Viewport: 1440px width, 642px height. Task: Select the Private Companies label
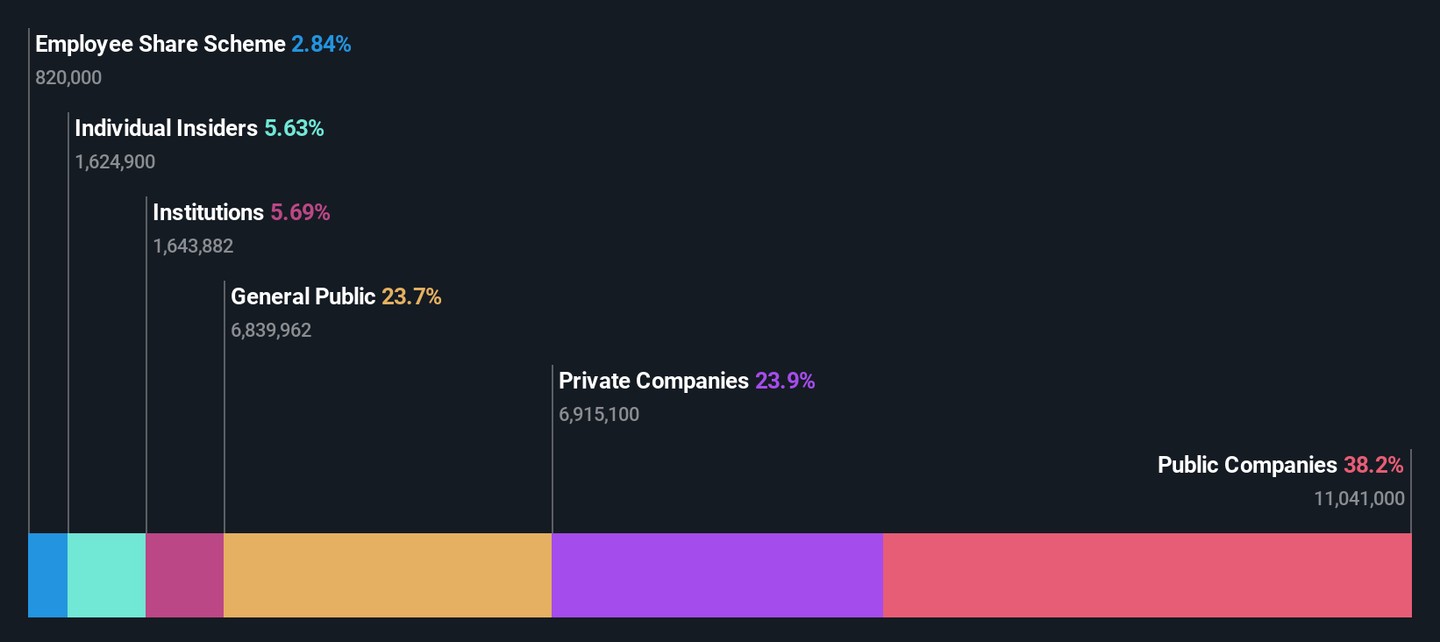click(653, 381)
